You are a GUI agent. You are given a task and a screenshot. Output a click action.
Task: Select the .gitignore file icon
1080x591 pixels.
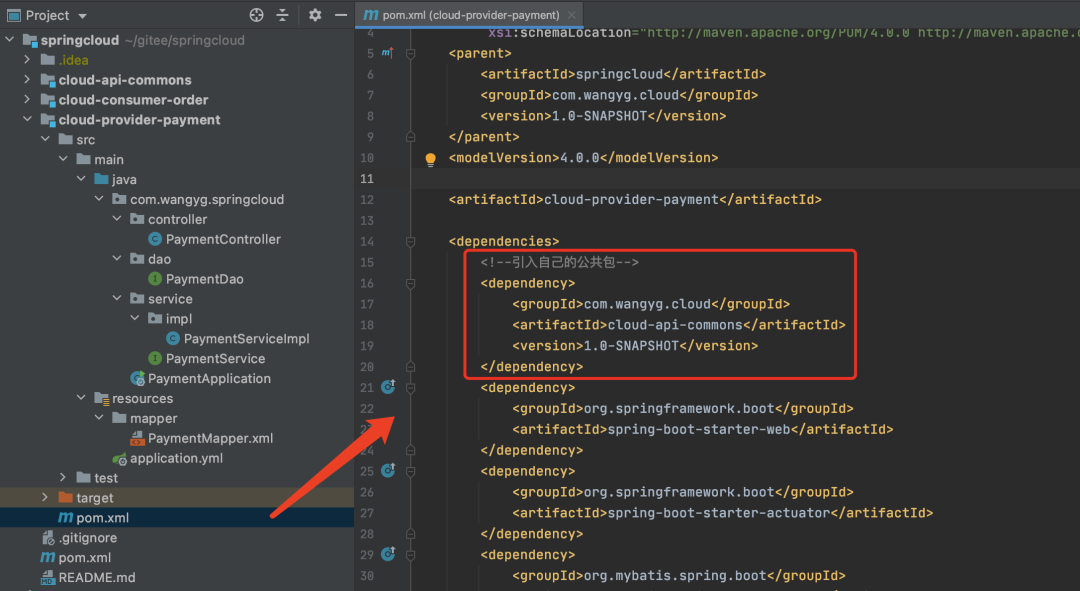[48, 537]
